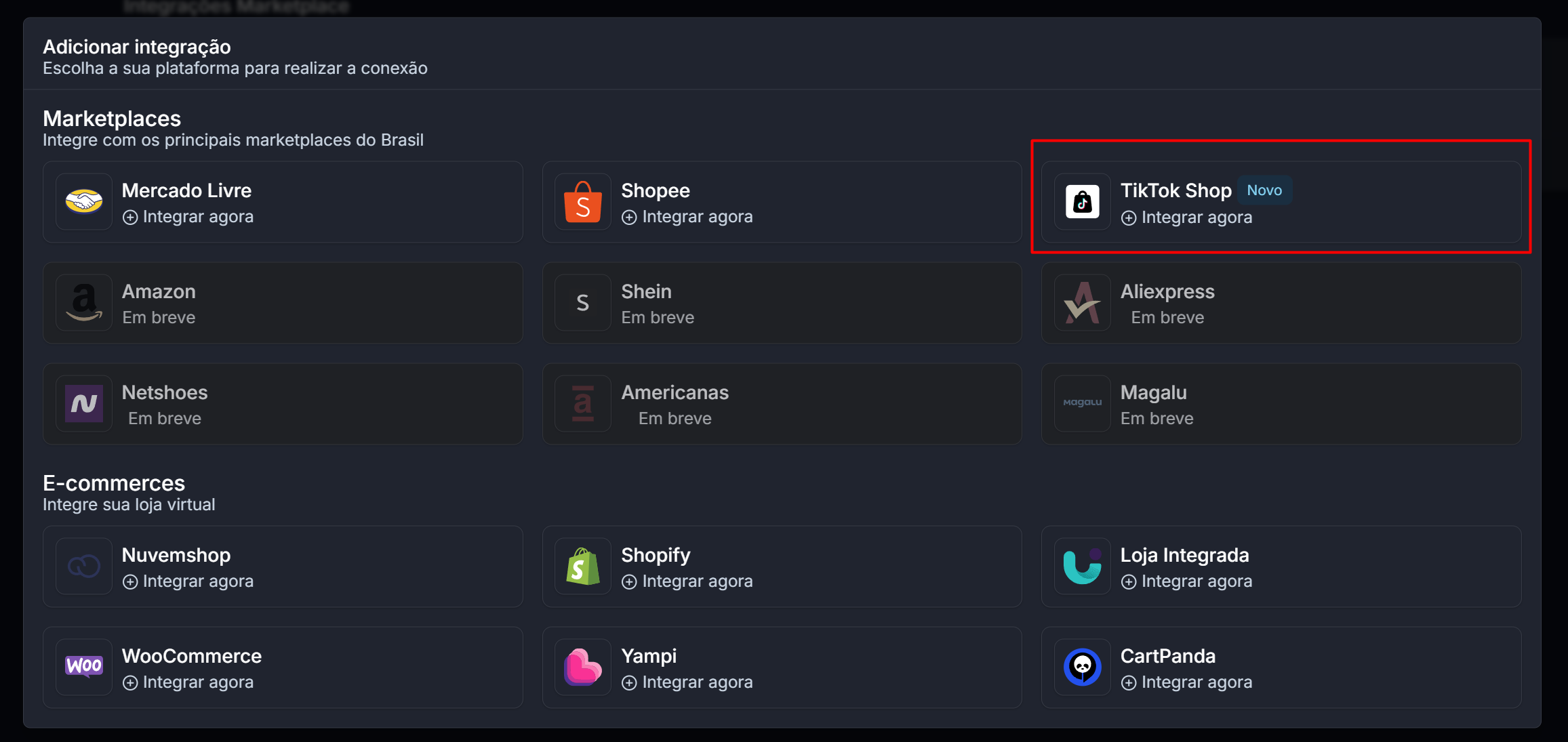1568x742 pixels.
Task: Click Integrar agora under Shopee
Action: 687,217
